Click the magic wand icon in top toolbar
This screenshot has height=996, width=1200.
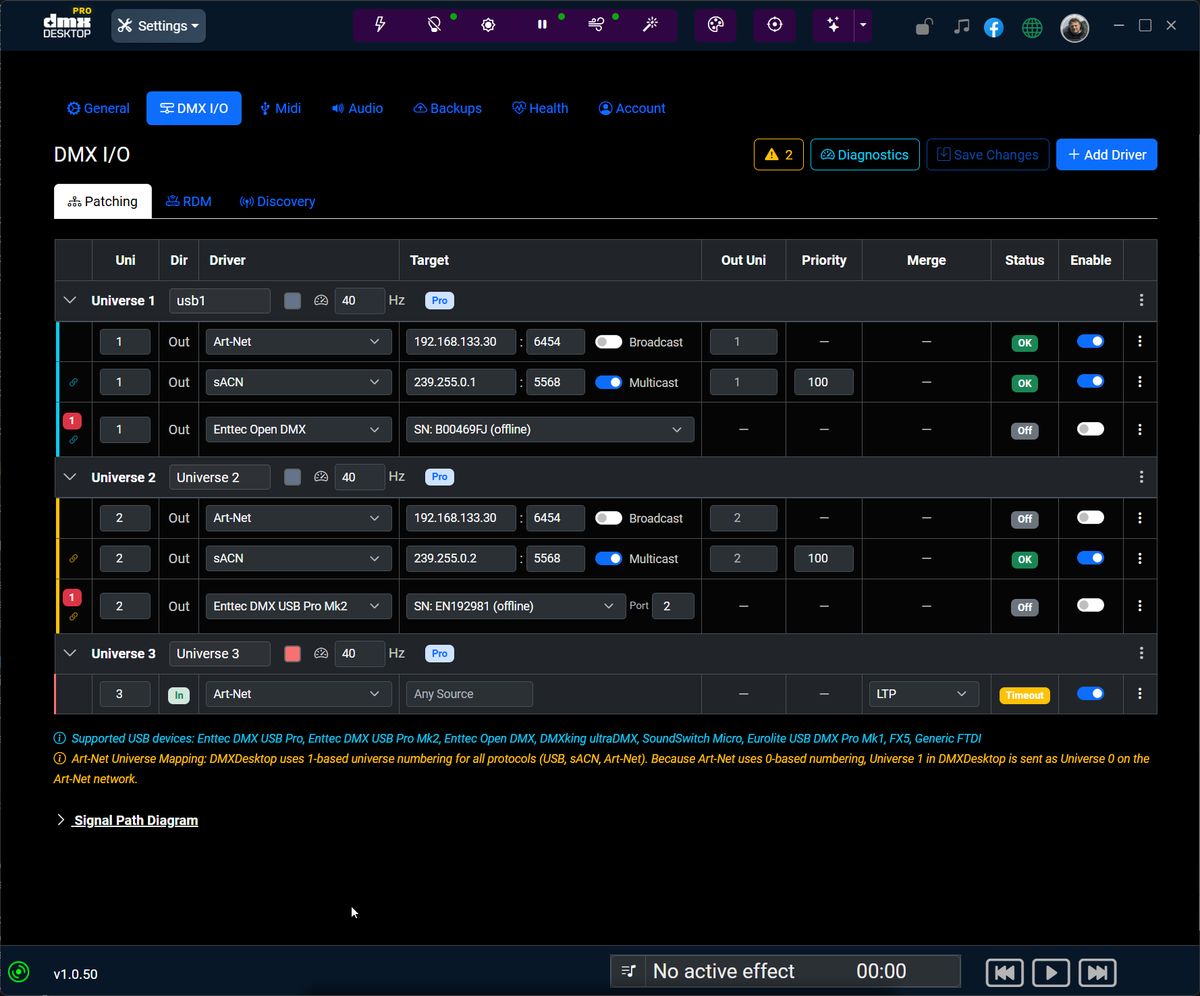pos(650,25)
